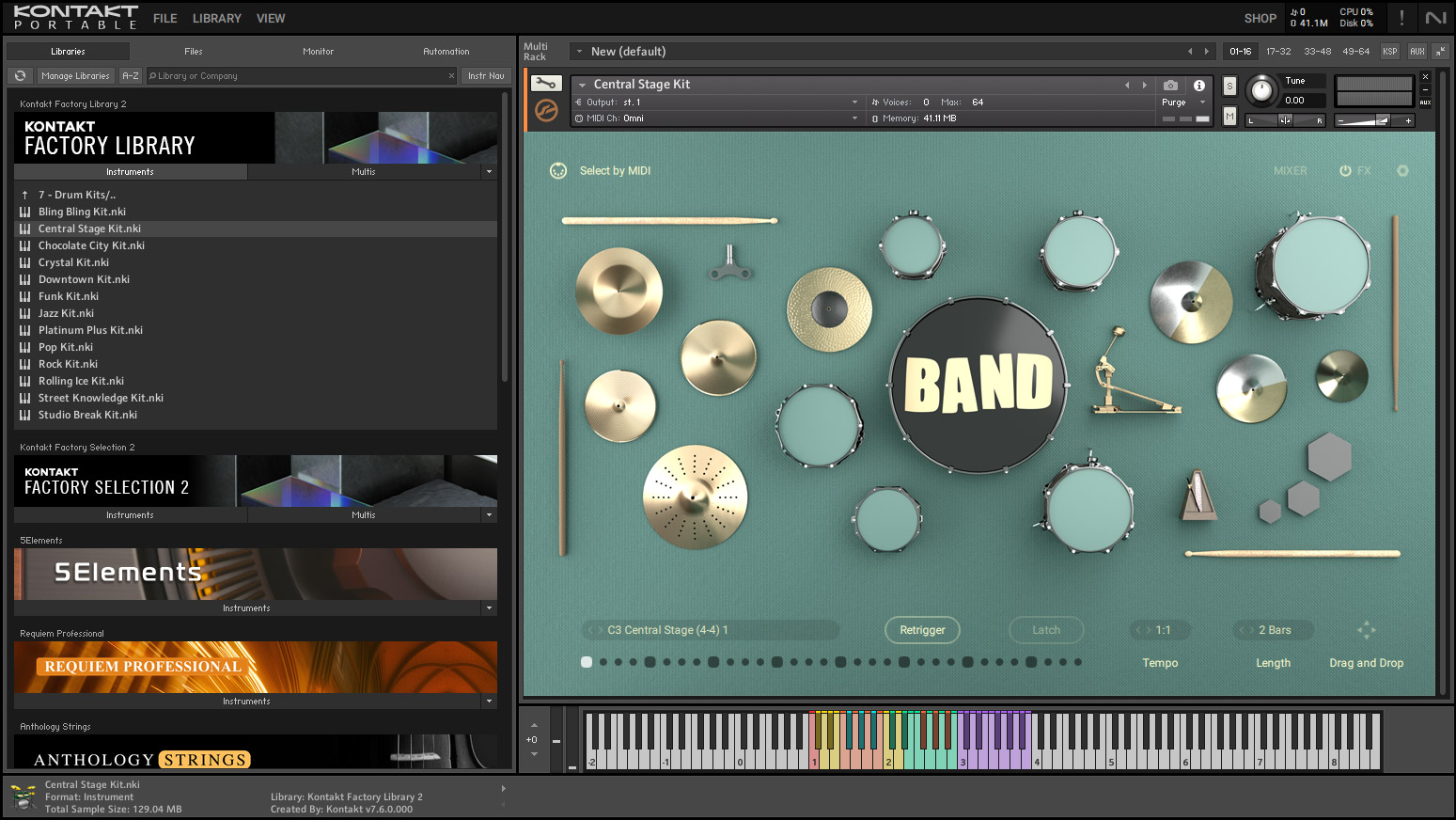Open the LIBRARY menu
The width and height of the screenshot is (1456, 820).
click(x=217, y=18)
